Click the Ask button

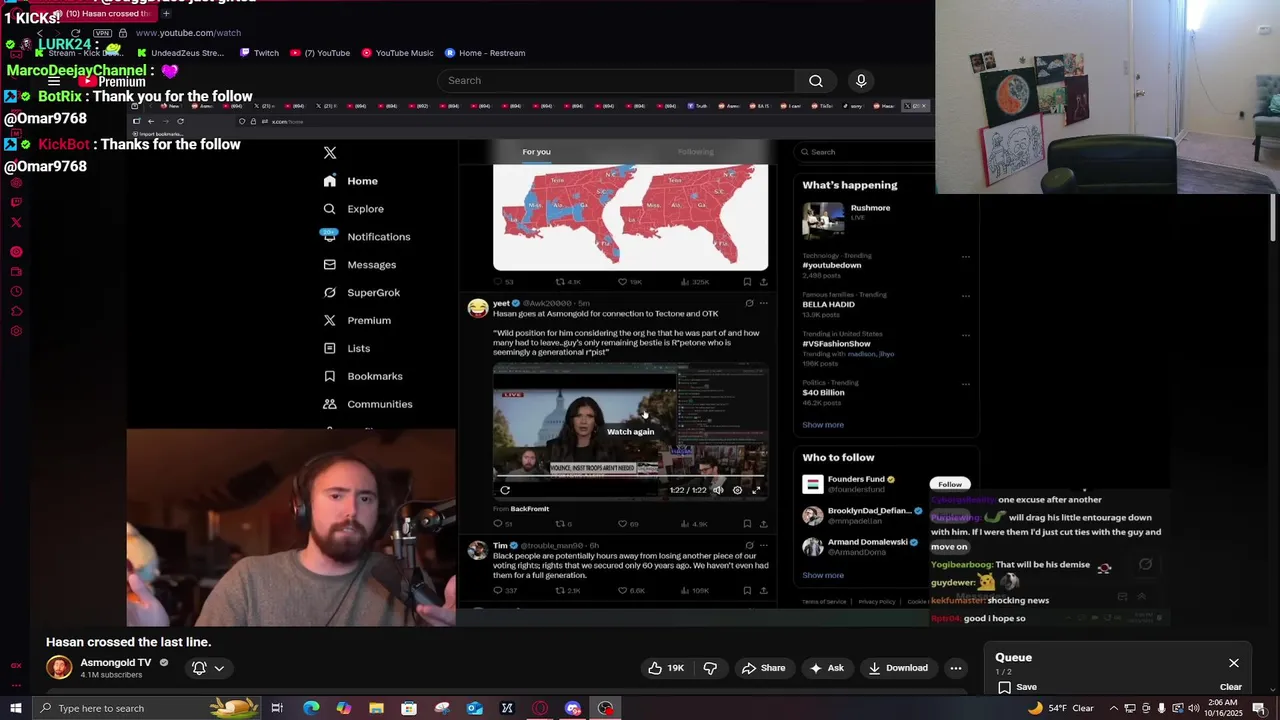coord(827,668)
